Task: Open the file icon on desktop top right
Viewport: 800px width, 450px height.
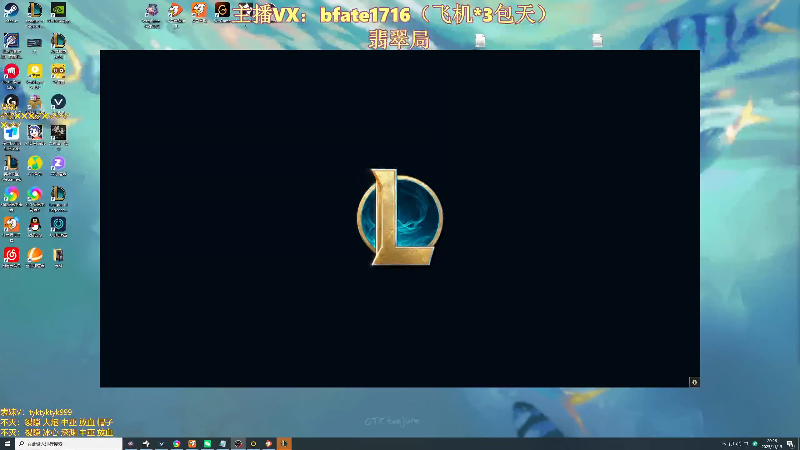Action: (597, 40)
